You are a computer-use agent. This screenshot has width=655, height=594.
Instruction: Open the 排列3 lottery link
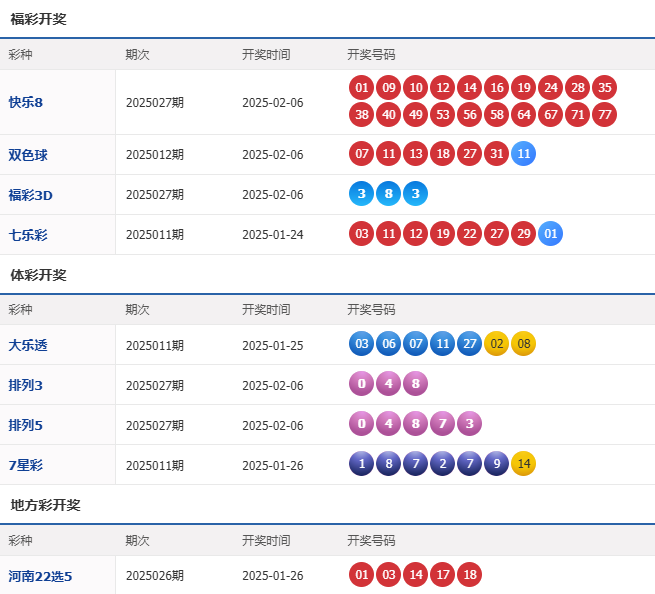pyautogui.click(x=25, y=385)
